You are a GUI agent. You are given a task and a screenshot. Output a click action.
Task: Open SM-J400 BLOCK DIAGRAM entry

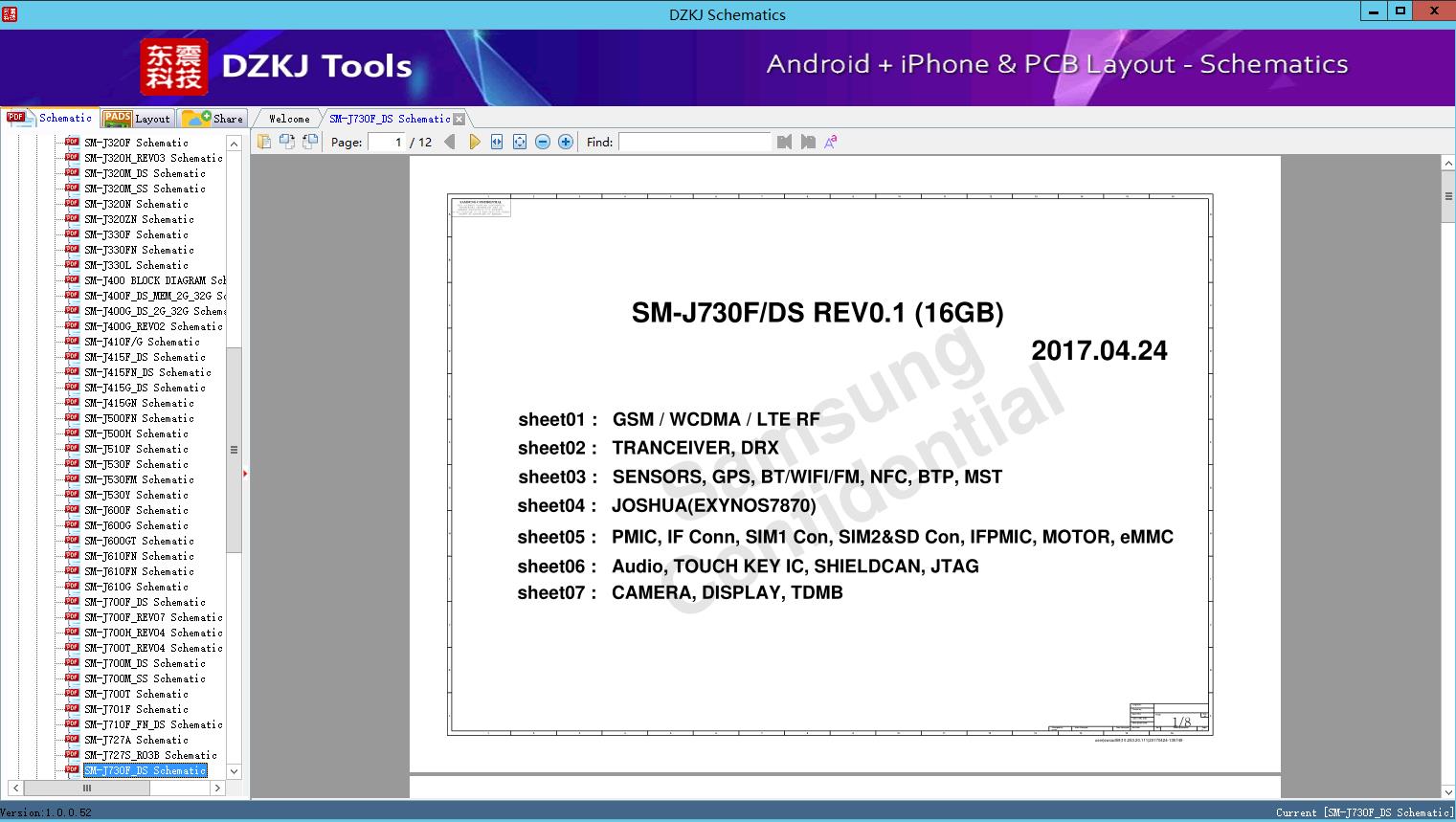pyautogui.click(x=154, y=280)
